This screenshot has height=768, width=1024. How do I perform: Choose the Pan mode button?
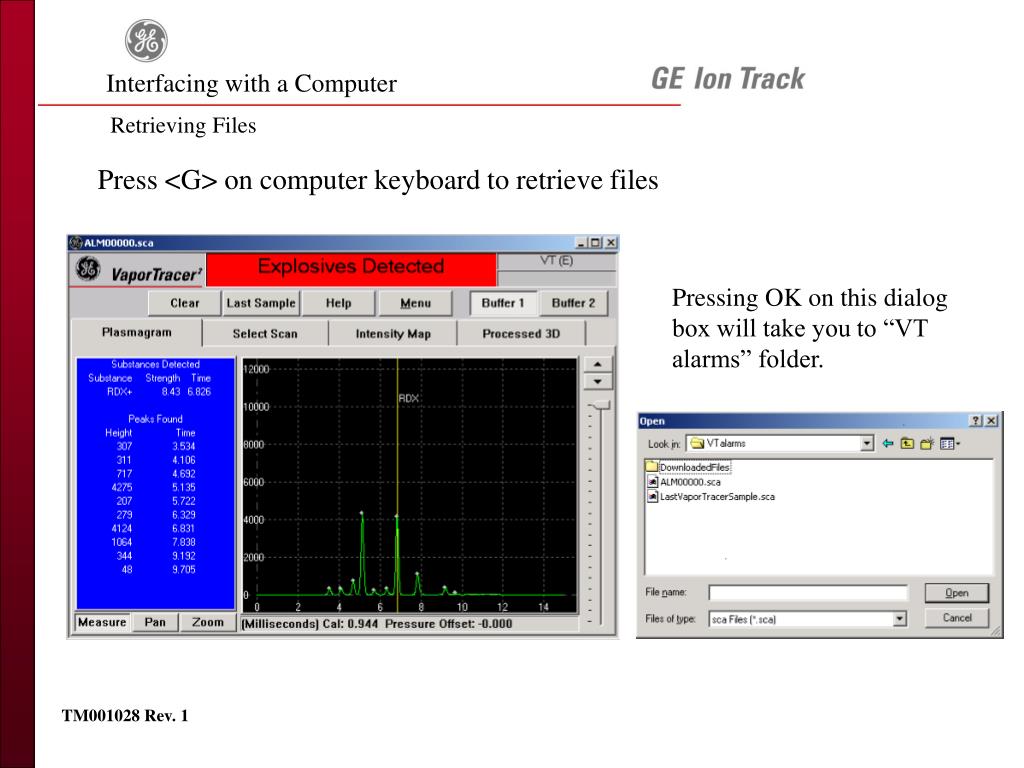pos(155,622)
